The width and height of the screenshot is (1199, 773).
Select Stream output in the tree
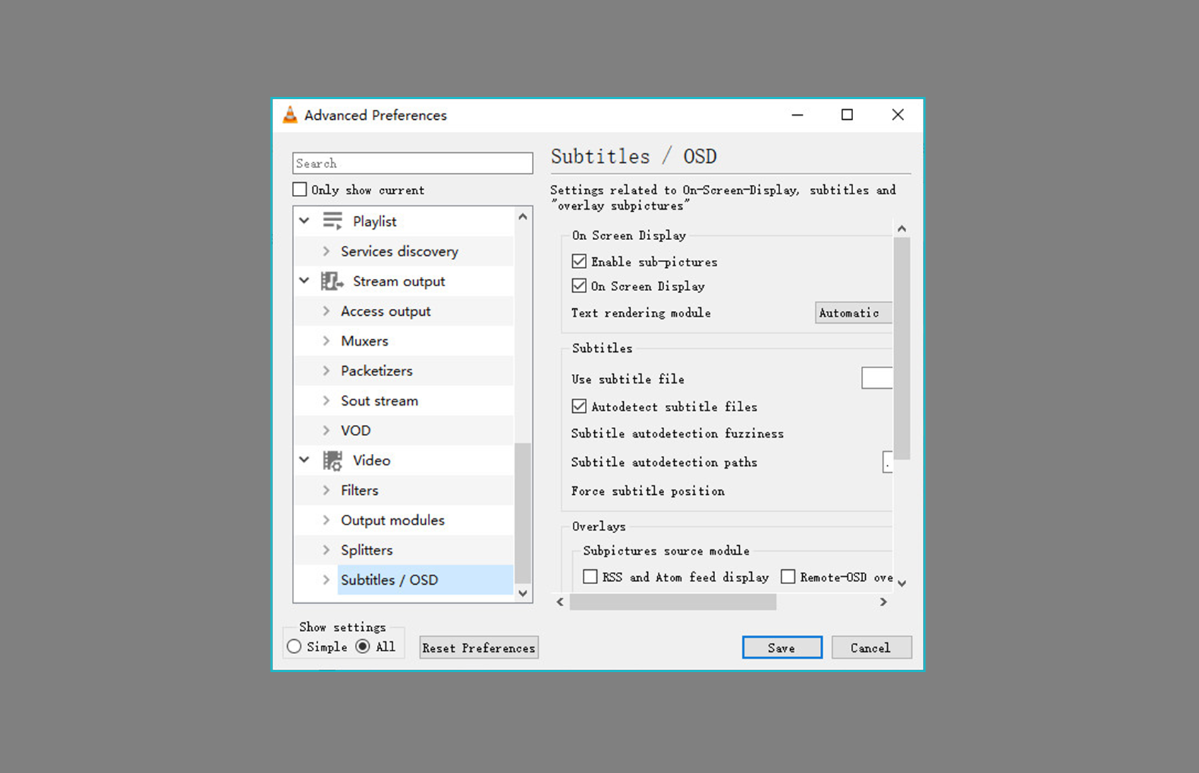[x=398, y=281]
